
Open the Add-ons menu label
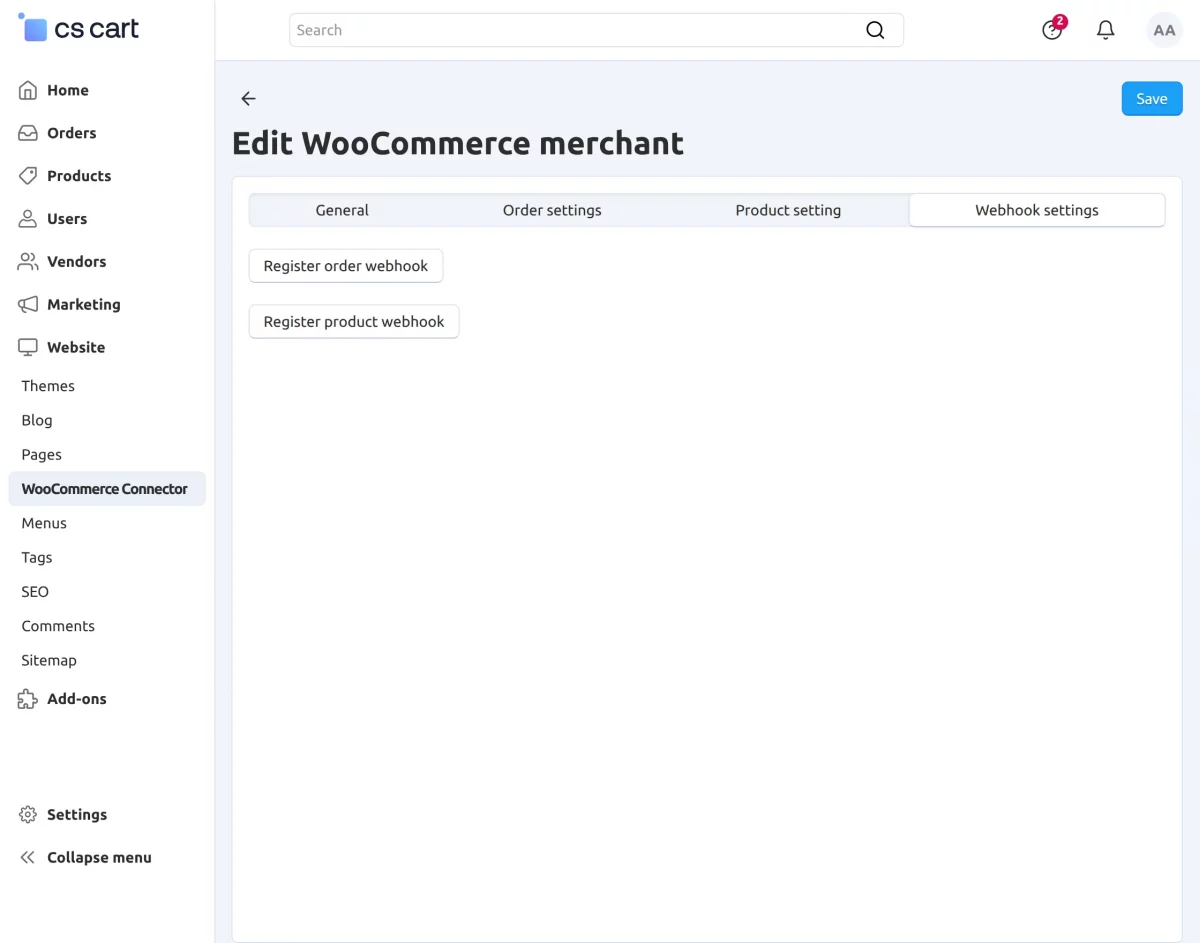point(77,699)
